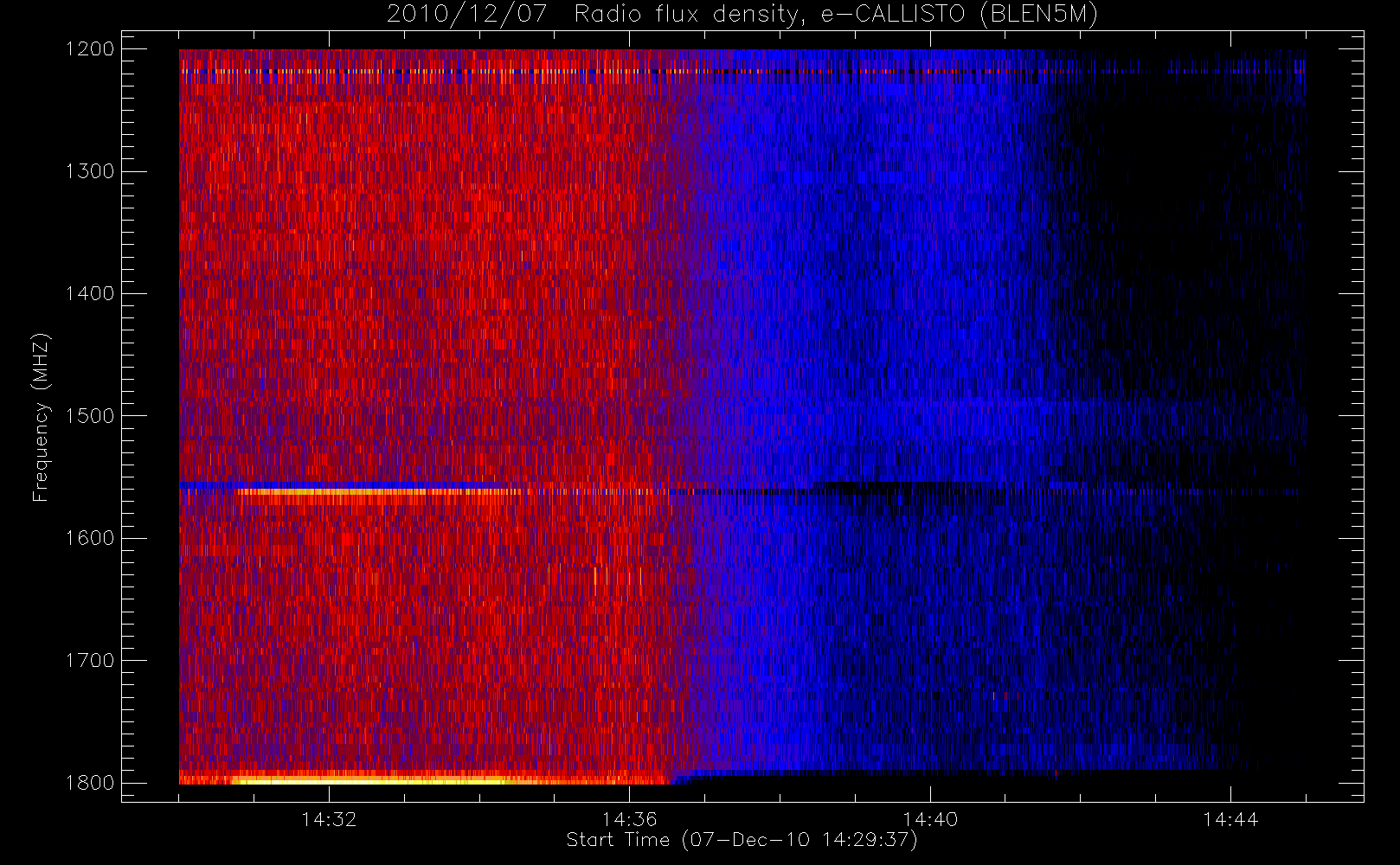The height and width of the screenshot is (865, 1400).
Task: Click the "Start Time (07-Dec-10 14:29:37)" axis label
Action: click(742, 840)
